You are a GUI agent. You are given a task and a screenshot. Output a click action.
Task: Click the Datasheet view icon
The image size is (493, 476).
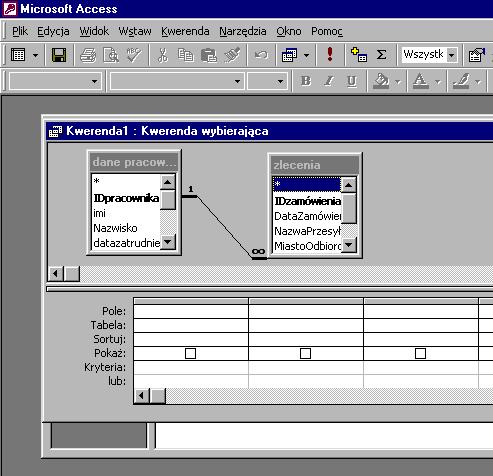point(18,55)
